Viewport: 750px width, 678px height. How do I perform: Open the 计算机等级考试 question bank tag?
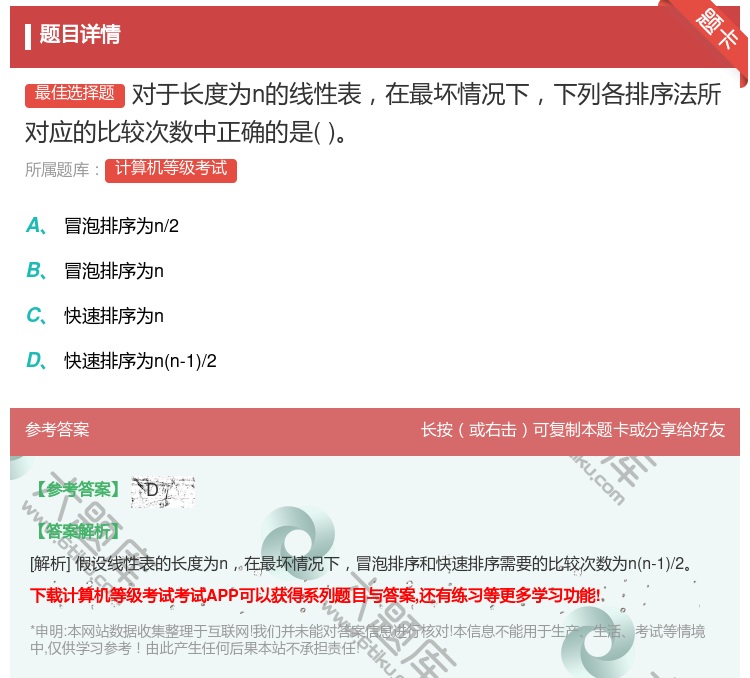point(171,169)
